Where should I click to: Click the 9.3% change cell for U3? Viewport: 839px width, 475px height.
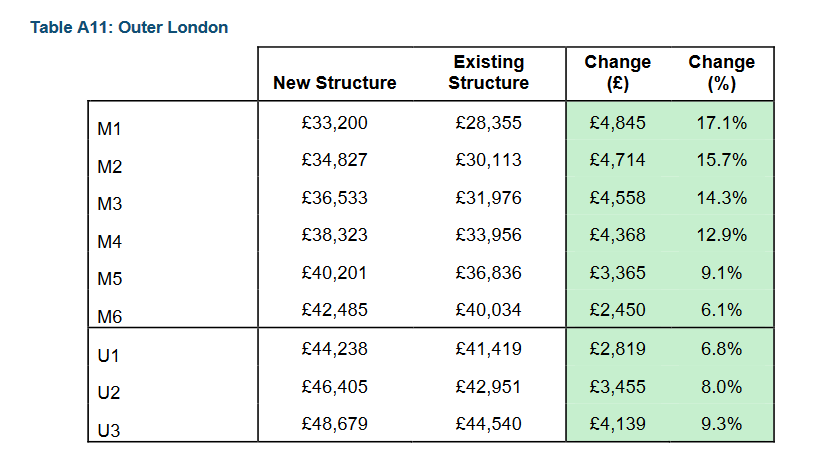tap(721, 424)
